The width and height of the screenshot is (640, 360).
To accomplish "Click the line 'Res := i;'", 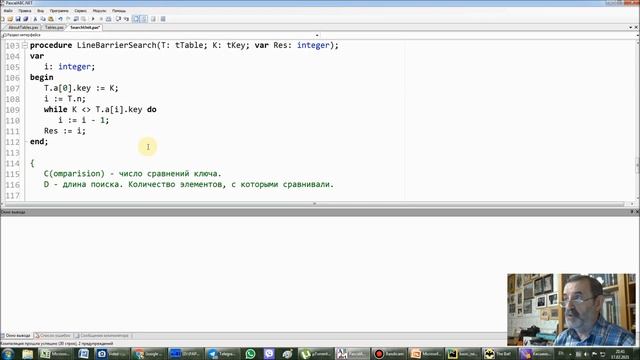I will (x=64, y=131).
